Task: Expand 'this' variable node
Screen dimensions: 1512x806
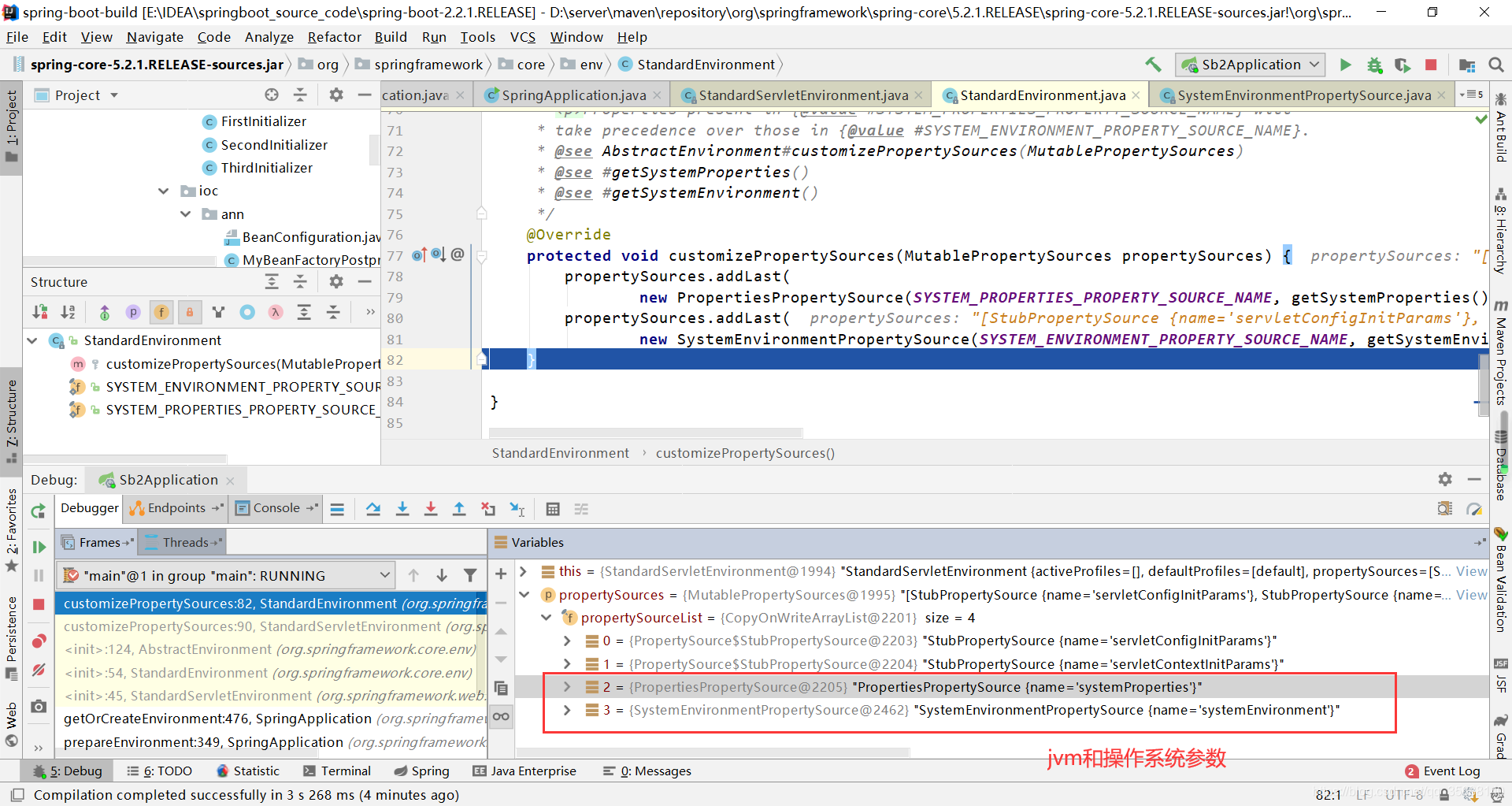Action: click(523, 571)
